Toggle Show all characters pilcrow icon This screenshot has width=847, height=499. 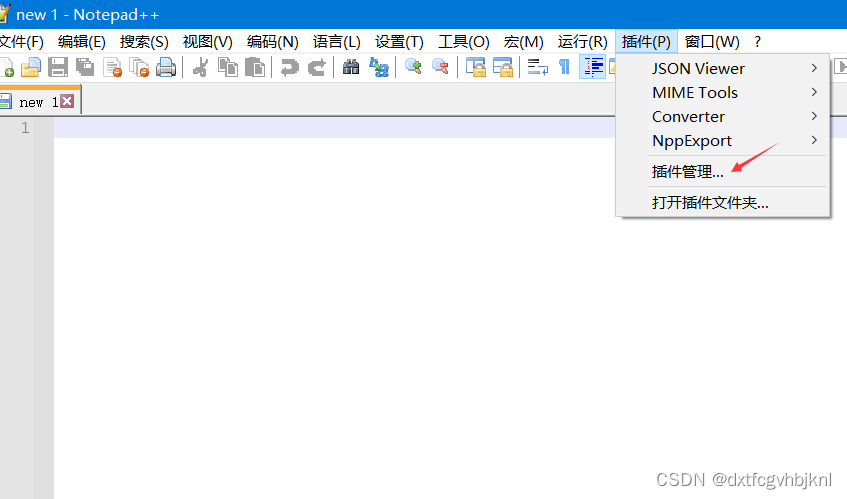pos(564,68)
